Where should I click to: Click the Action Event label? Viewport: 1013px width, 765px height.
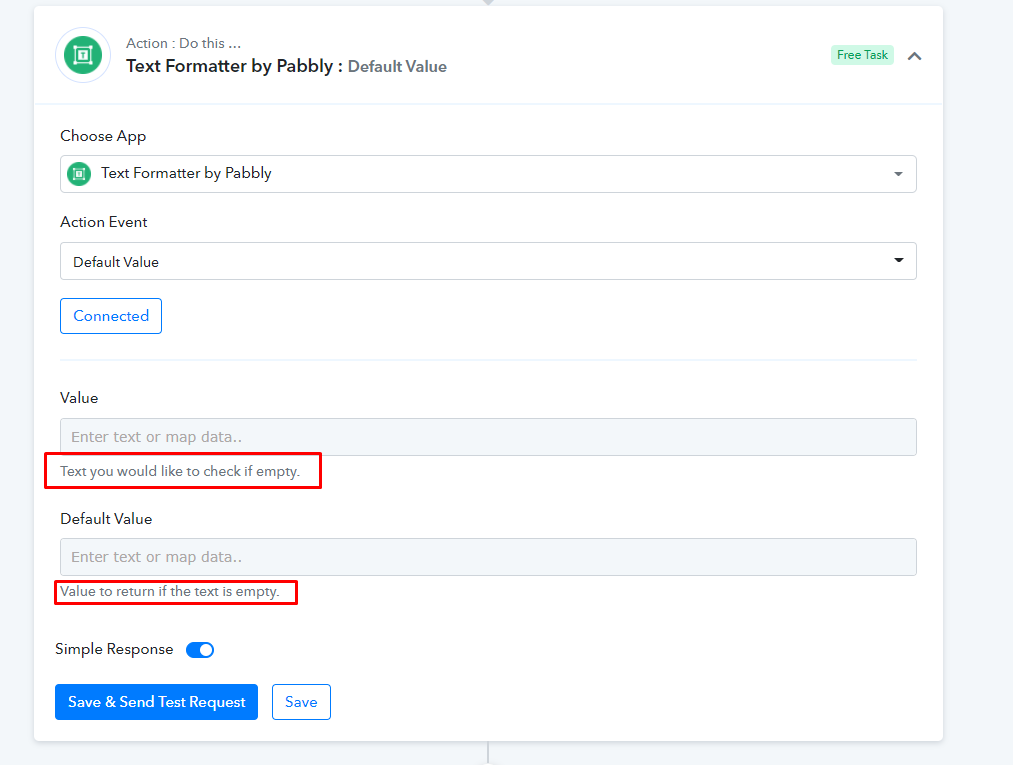click(x=103, y=222)
